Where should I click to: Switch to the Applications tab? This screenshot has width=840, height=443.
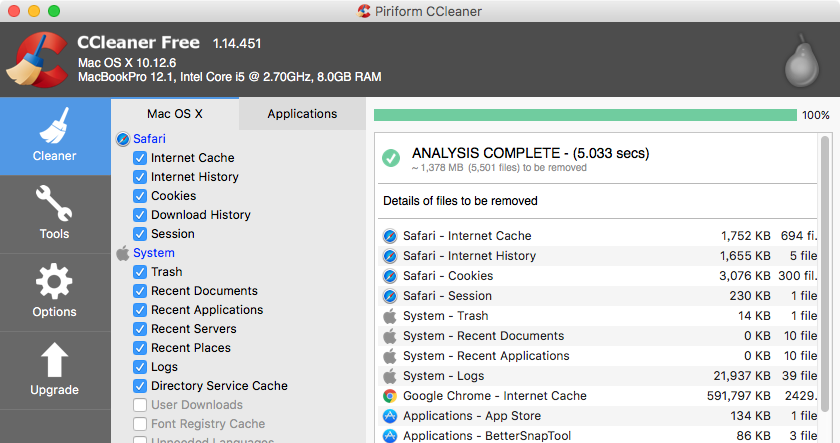point(302,114)
